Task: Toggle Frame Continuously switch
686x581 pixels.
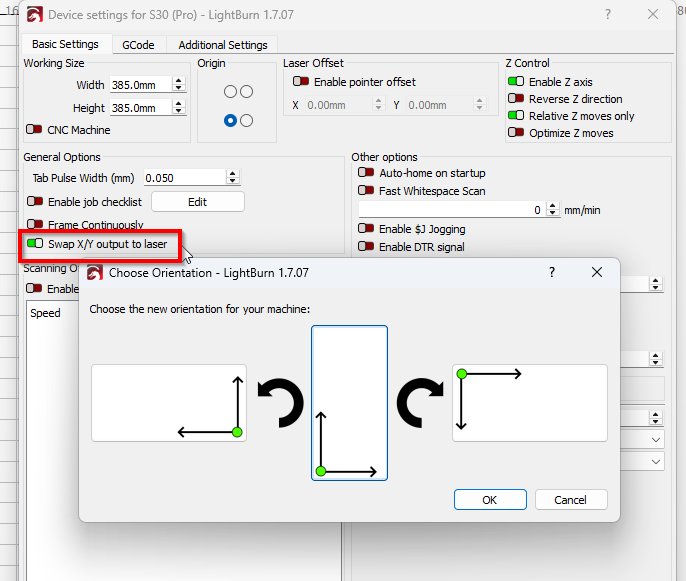Action: point(35,224)
